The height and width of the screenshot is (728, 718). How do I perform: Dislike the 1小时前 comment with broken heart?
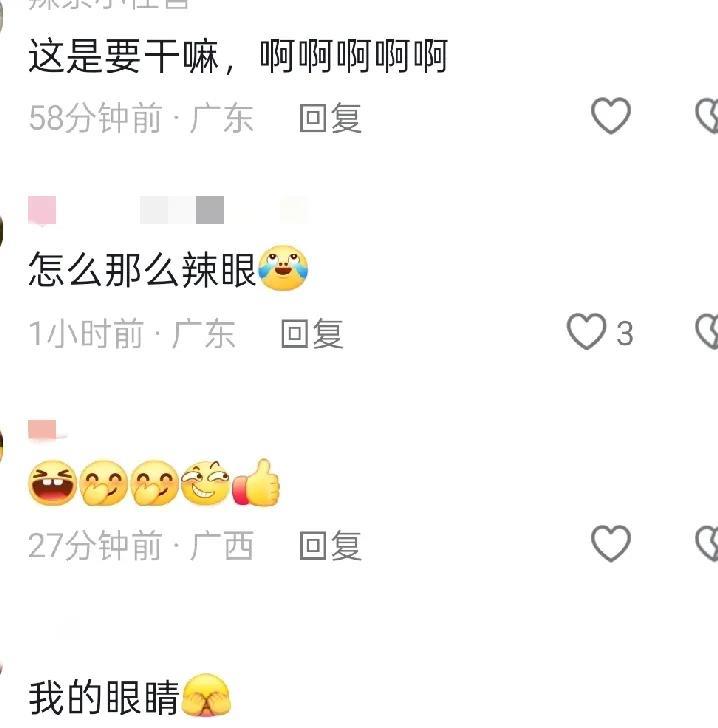point(707,332)
